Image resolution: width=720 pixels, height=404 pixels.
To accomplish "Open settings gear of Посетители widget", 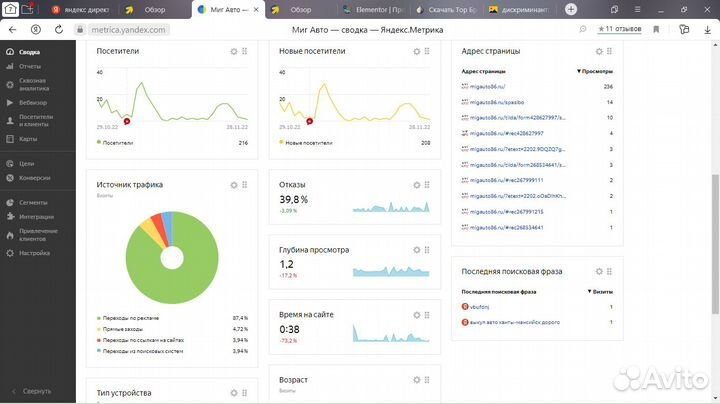I will (234, 51).
